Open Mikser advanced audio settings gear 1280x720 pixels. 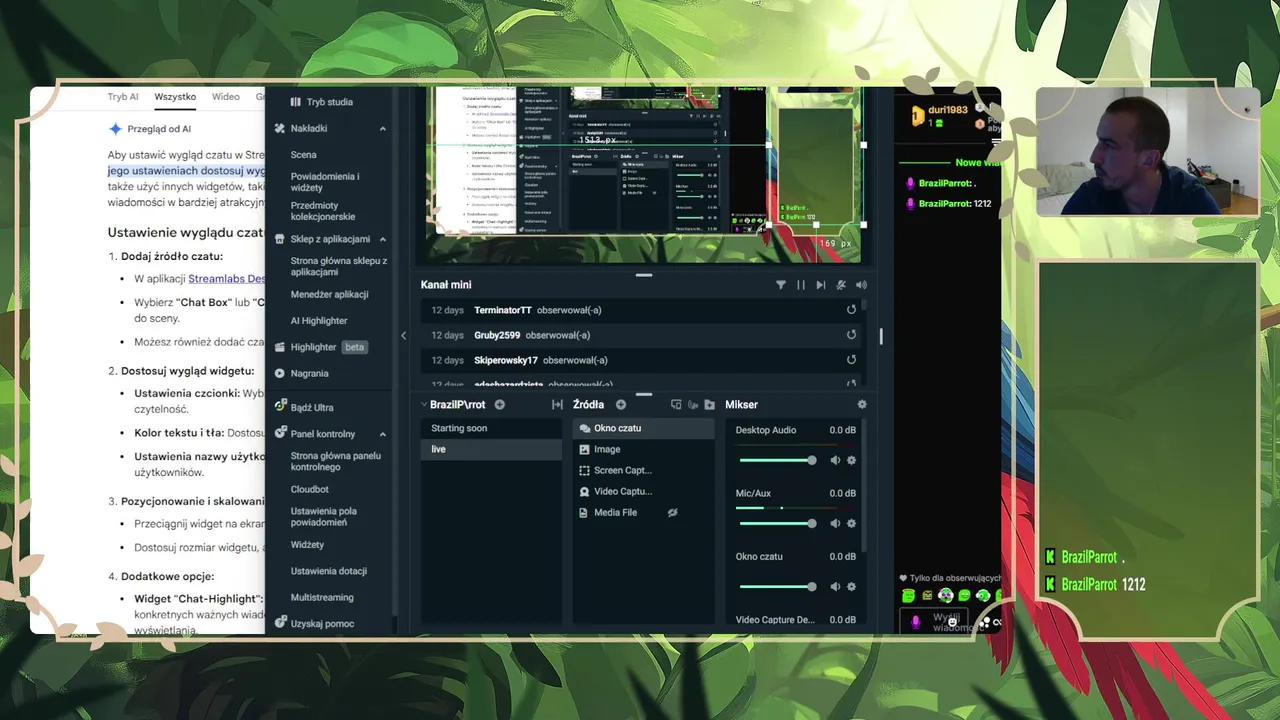(x=862, y=405)
